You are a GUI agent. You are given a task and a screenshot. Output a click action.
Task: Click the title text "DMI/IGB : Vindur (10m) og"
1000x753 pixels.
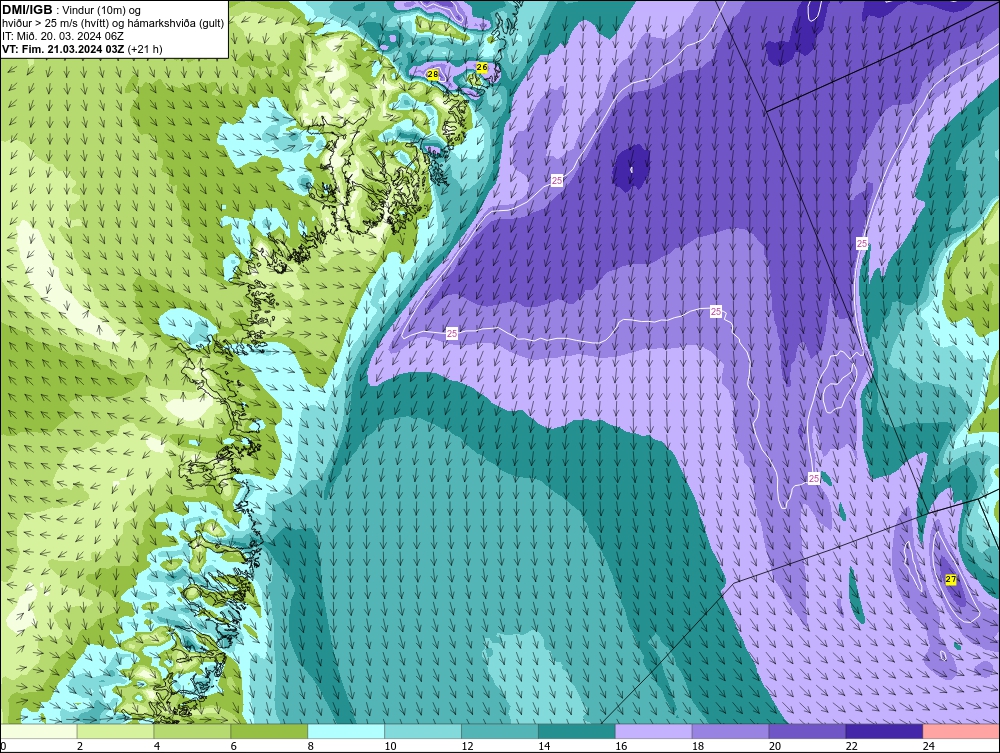coord(72,10)
